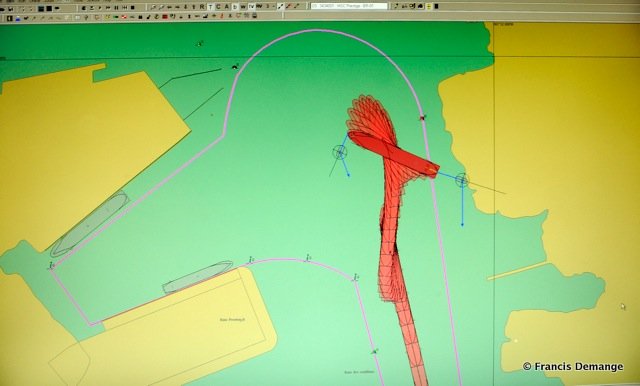Click the "R" letter toolbar button
640x386 pixels.
click(x=202, y=7)
